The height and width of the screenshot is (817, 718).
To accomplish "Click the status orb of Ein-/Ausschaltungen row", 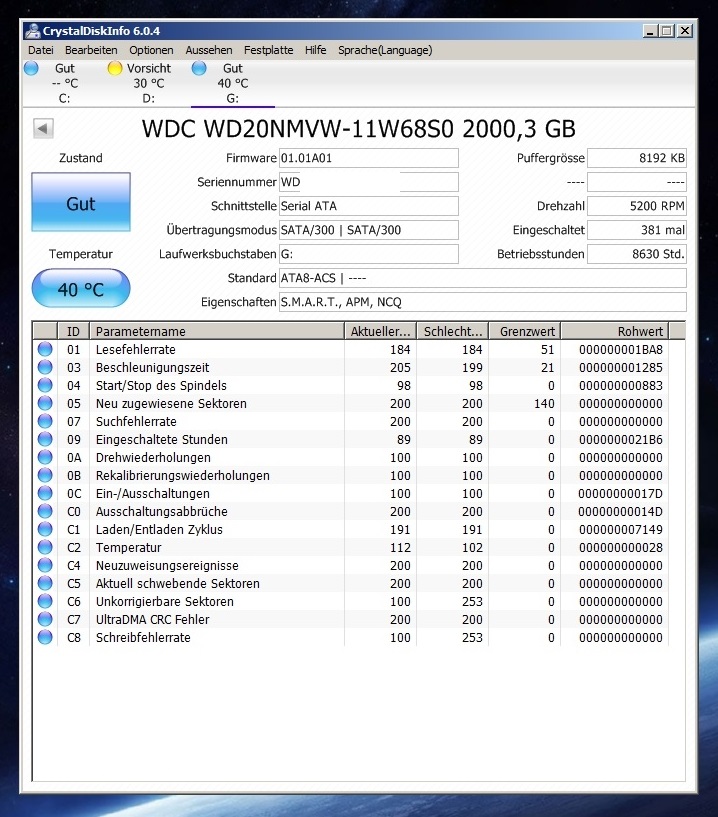I will (45, 493).
